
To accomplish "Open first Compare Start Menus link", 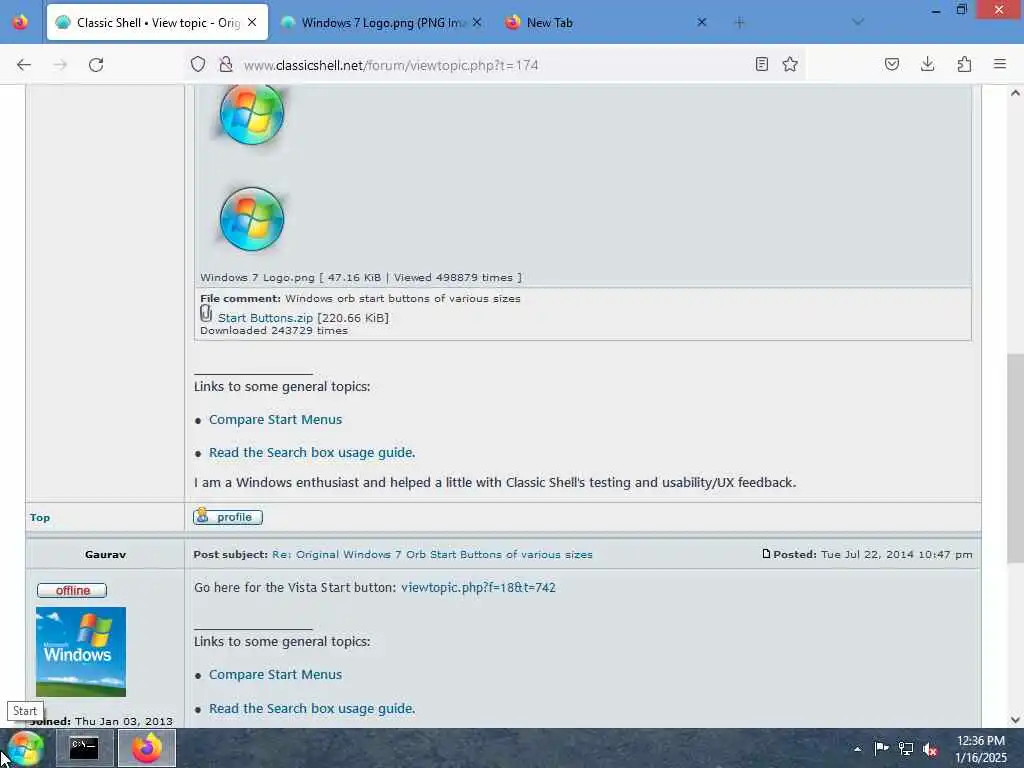I will (276, 419).
